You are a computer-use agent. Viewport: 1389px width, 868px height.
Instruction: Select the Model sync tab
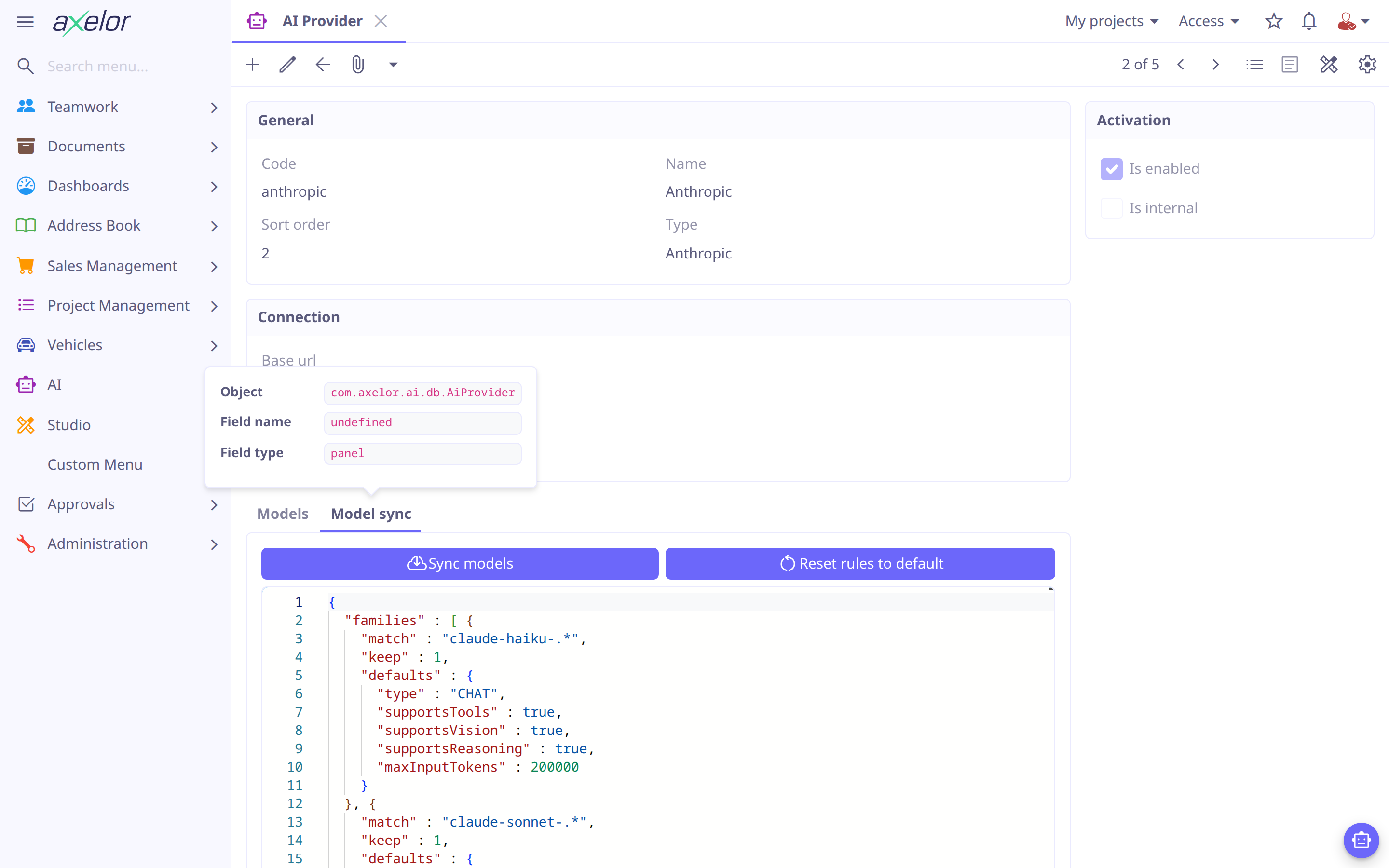pyautogui.click(x=371, y=514)
